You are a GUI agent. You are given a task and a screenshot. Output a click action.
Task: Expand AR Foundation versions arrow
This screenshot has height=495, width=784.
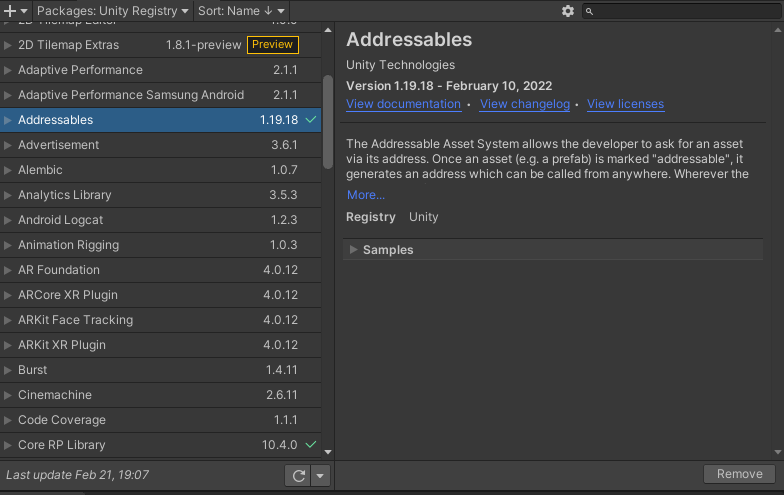tap(8, 270)
